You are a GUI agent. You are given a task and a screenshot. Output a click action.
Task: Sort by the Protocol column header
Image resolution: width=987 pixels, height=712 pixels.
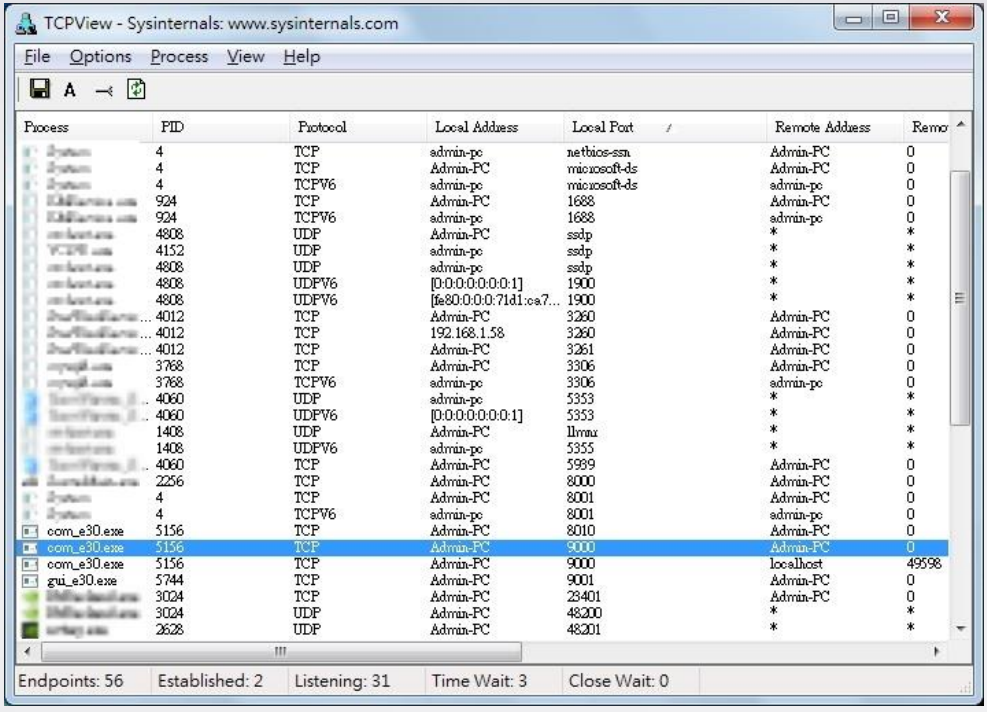click(x=358, y=127)
